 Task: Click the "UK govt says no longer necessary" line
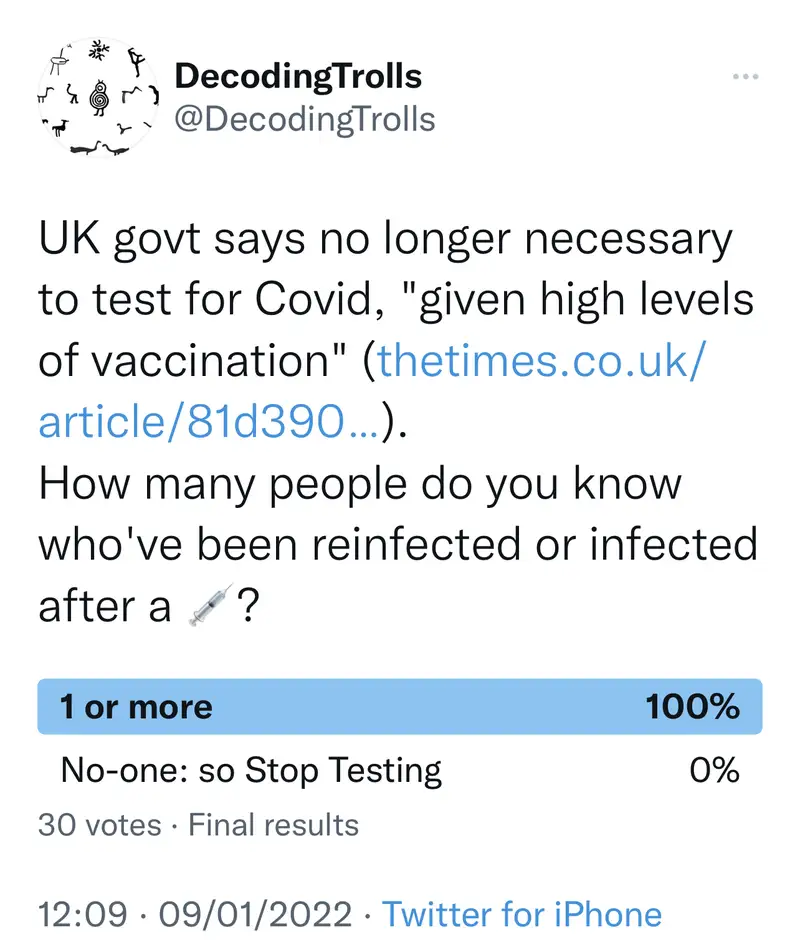tap(385, 241)
